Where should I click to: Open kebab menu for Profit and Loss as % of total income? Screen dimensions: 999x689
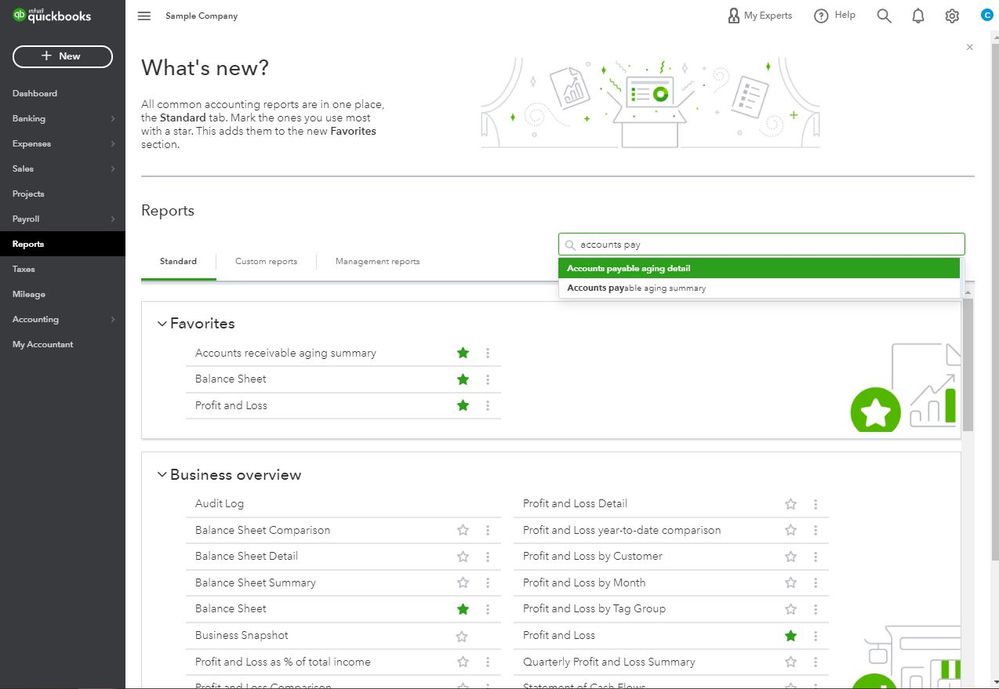coord(488,662)
